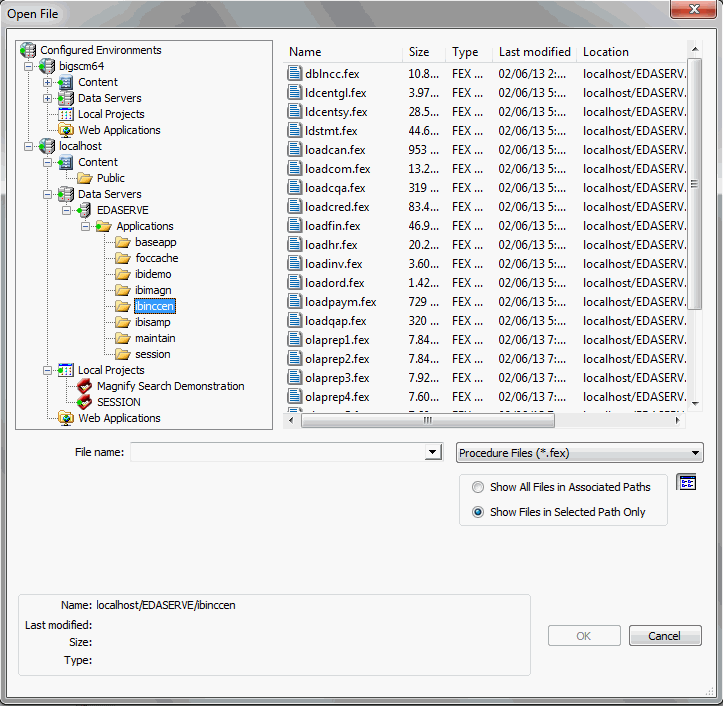Select the loadhr.fex file name
The height and width of the screenshot is (706, 723).
tap(331, 244)
